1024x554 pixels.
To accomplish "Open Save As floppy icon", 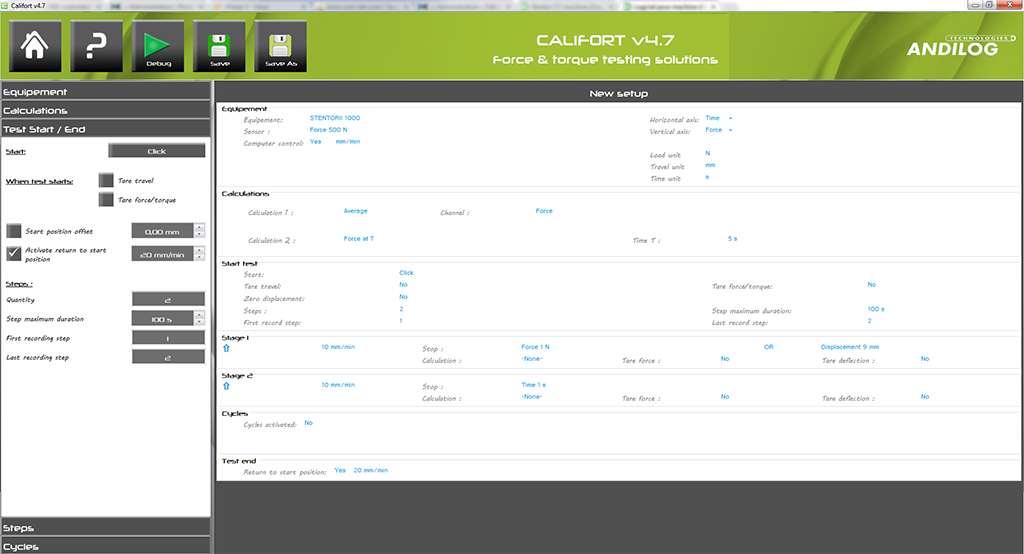I will click(280, 46).
